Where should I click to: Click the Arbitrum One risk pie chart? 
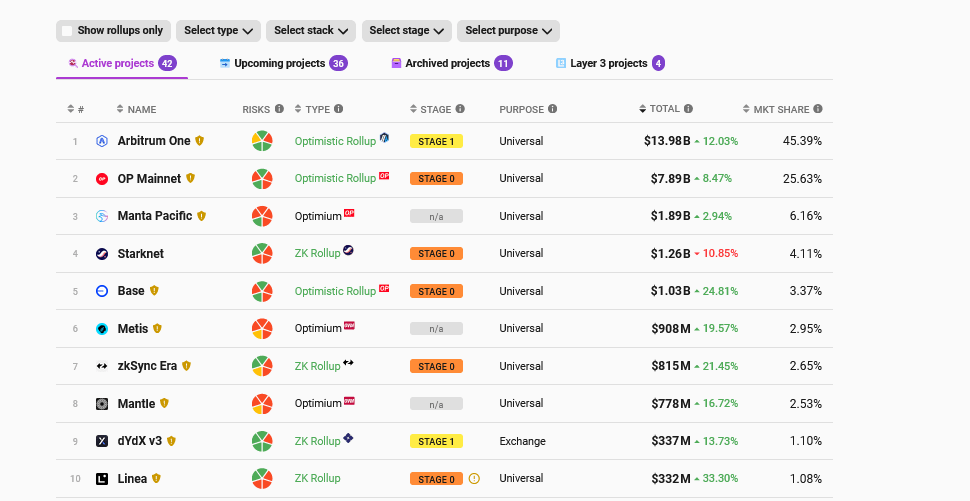click(x=261, y=141)
